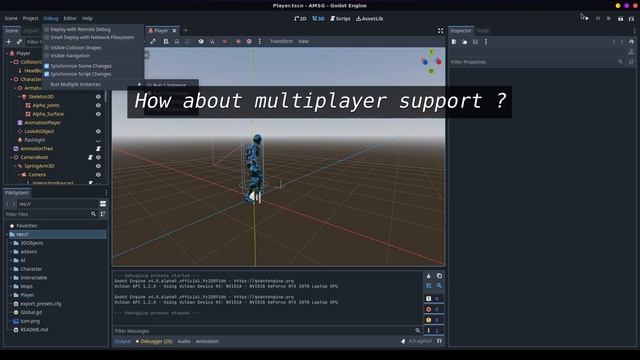Toggle Small Deploy with Network Filesystem
Image resolution: width=640 pixels, height=360 pixels.
89,37
